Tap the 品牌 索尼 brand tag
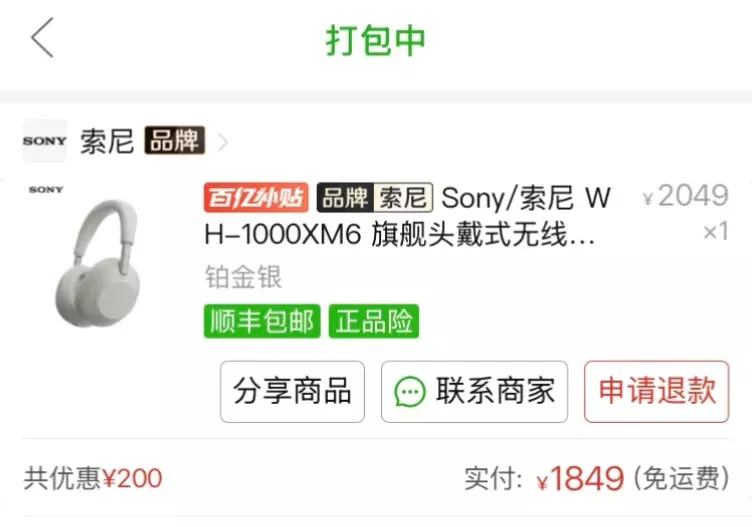 coord(375,197)
